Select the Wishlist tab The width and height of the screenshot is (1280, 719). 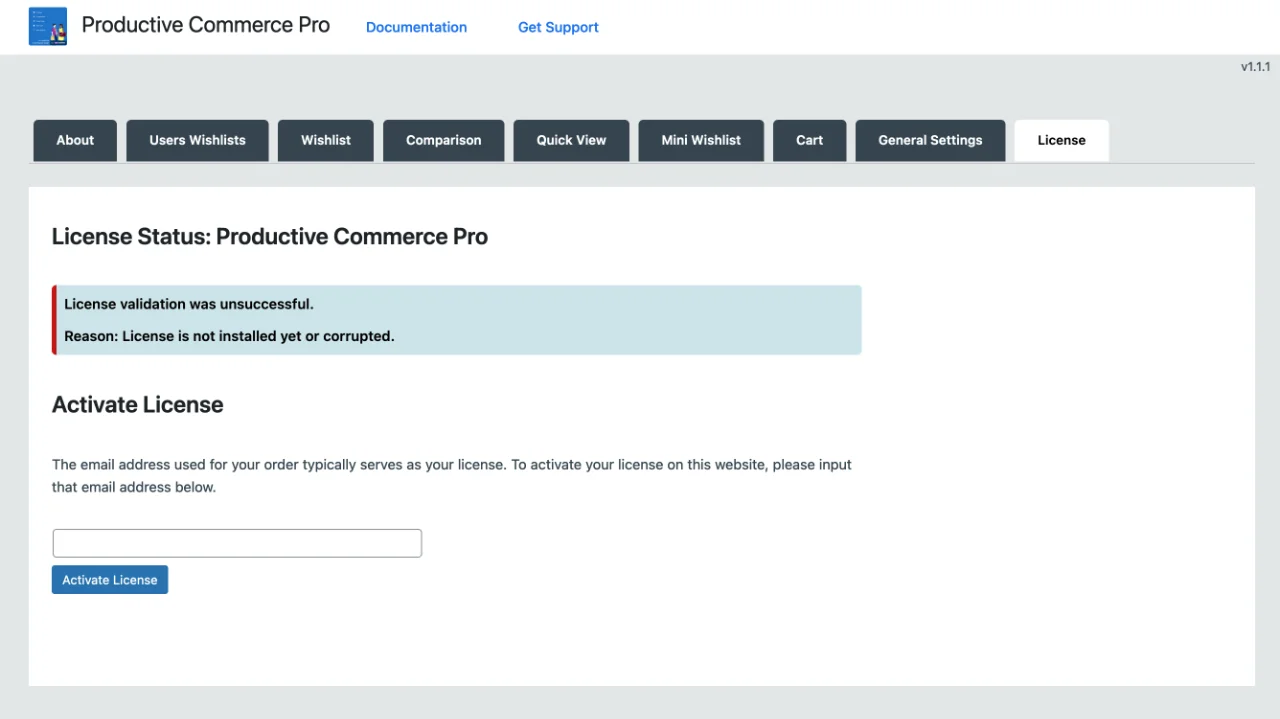pyautogui.click(x=326, y=140)
